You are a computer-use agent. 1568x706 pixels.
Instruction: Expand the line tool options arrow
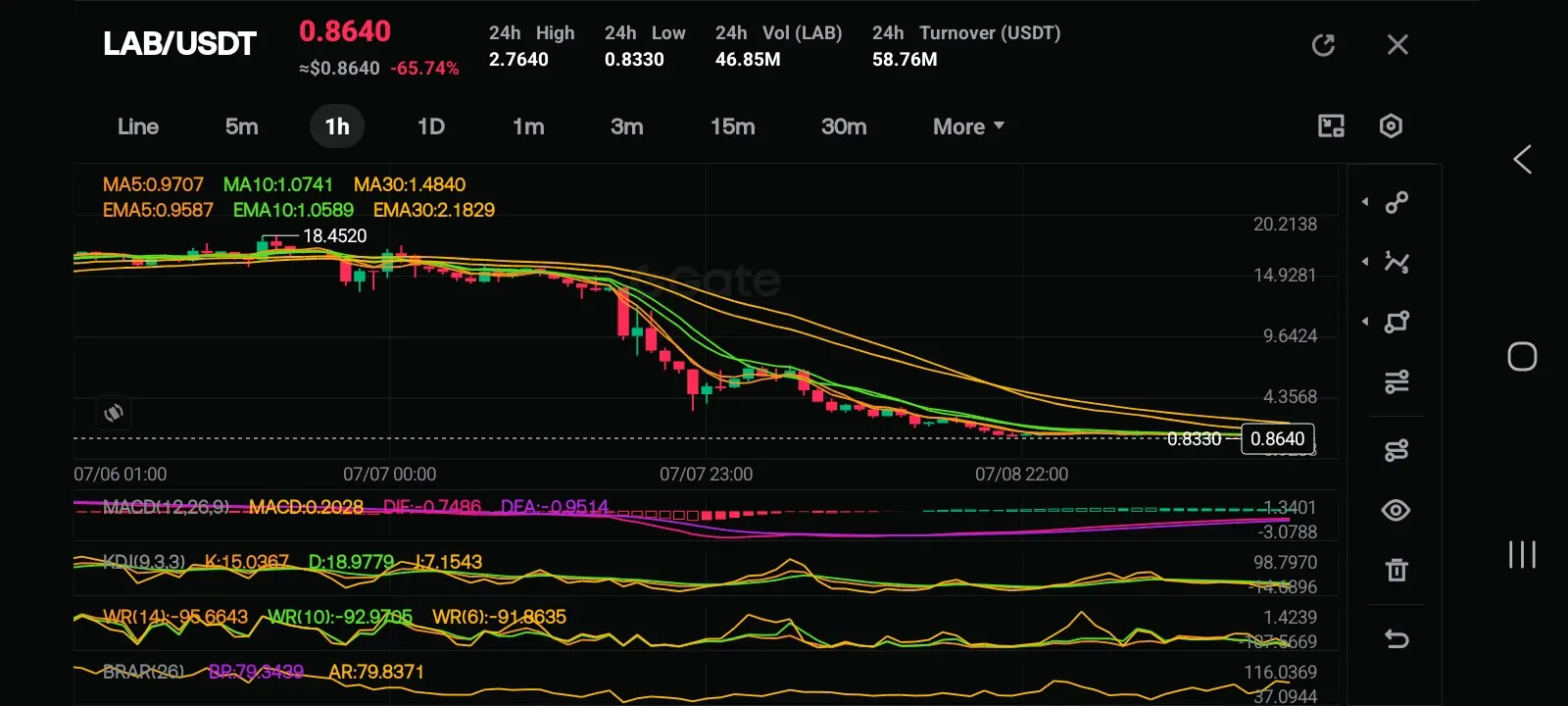[x=1365, y=202]
